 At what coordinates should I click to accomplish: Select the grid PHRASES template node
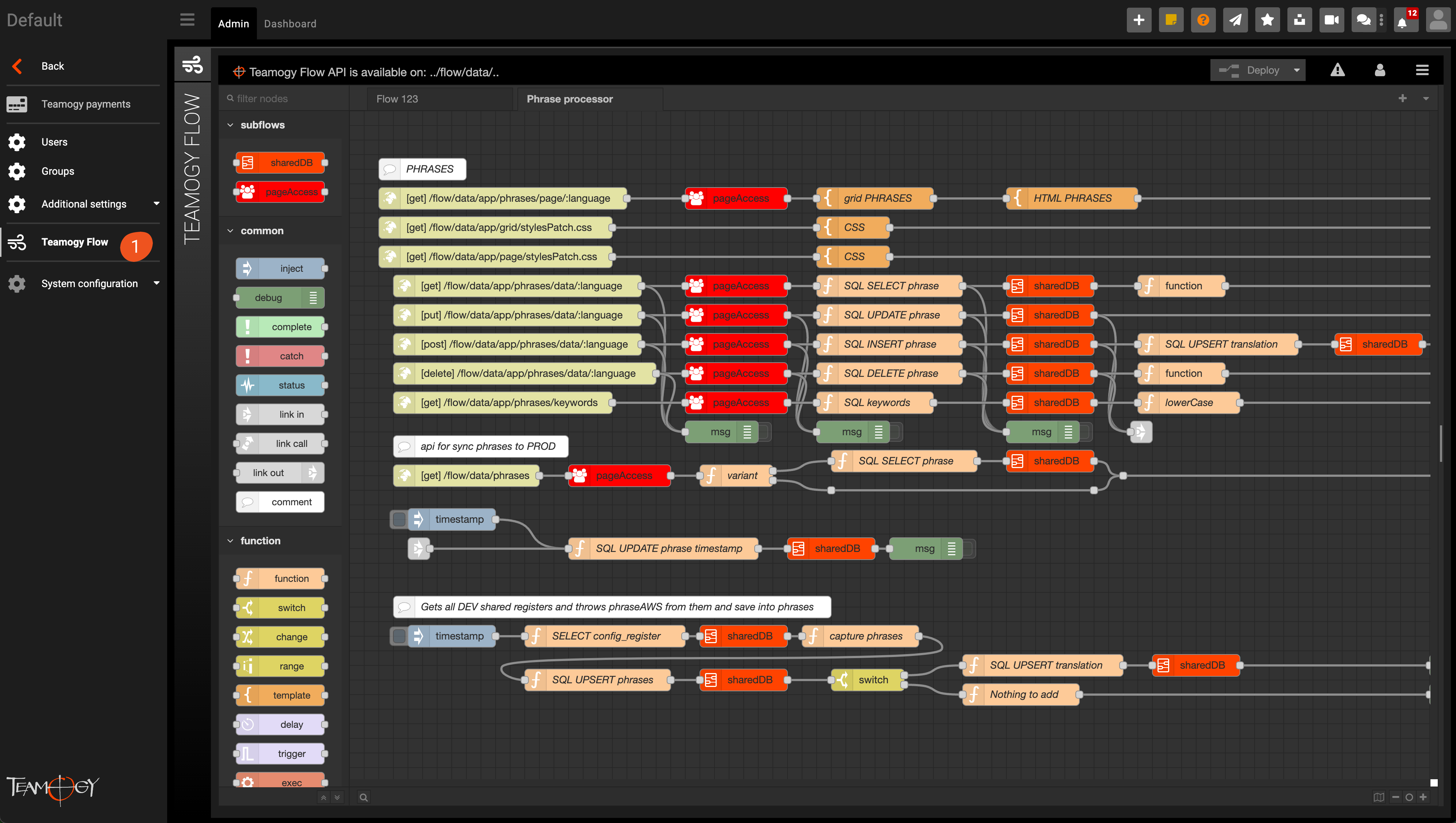875,198
